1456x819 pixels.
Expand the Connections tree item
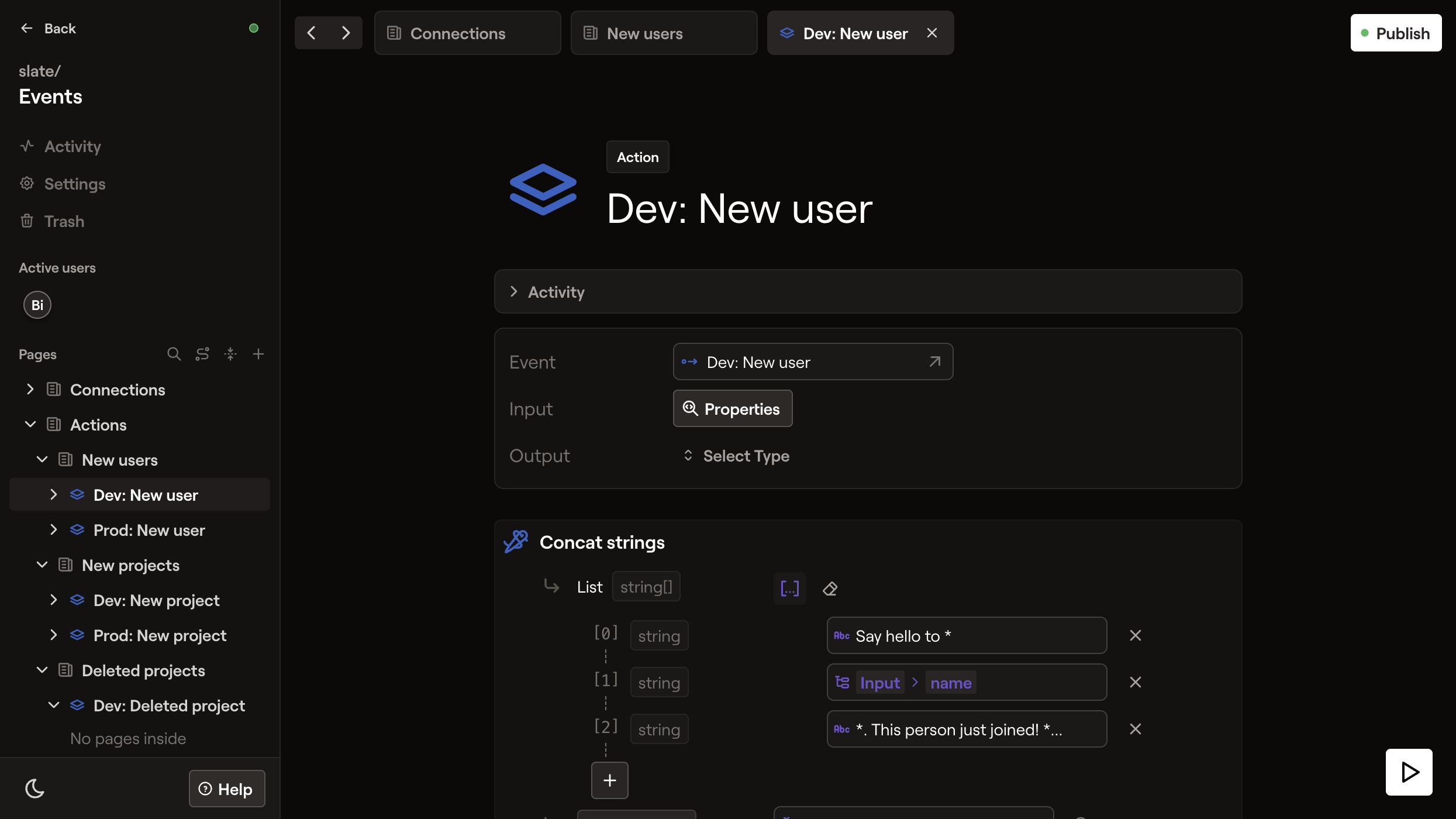(x=30, y=390)
